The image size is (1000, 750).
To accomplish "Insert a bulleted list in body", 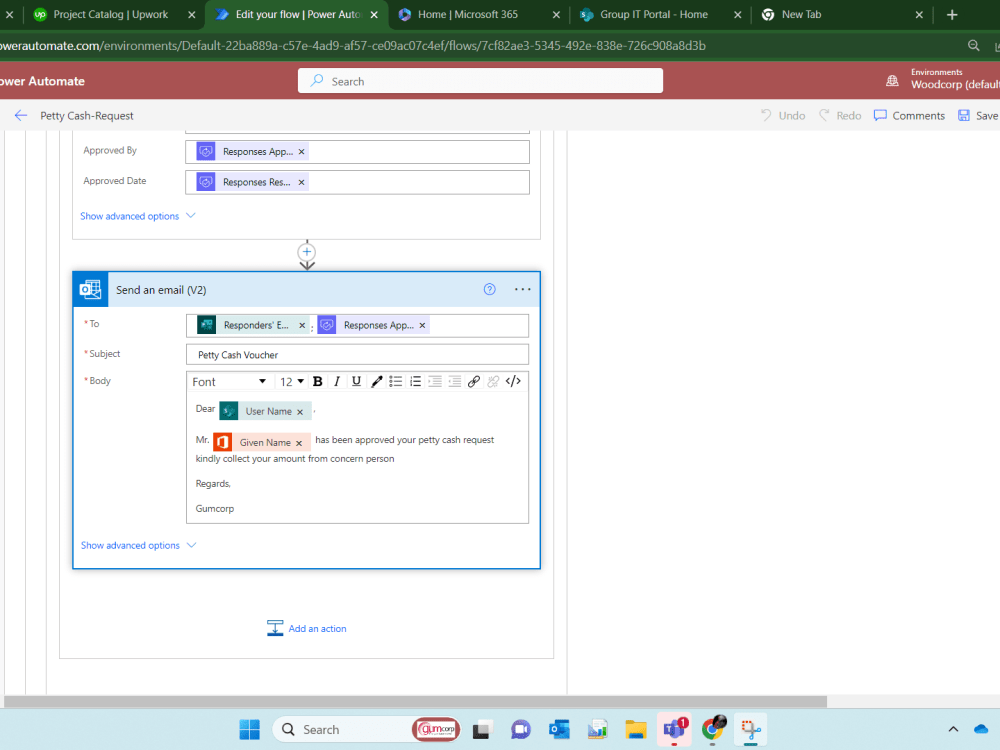I will click(x=395, y=381).
